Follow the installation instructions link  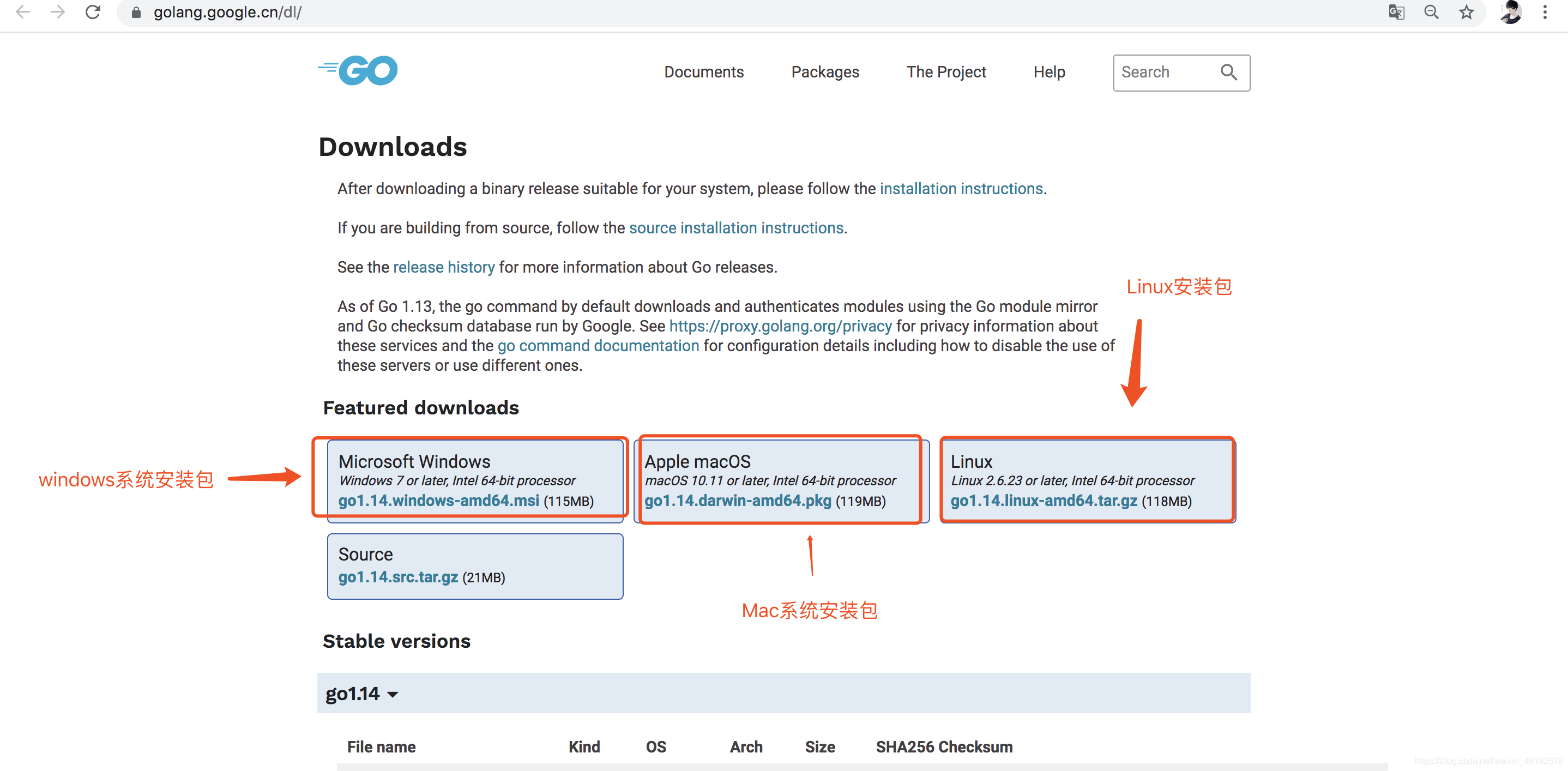pos(961,189)
